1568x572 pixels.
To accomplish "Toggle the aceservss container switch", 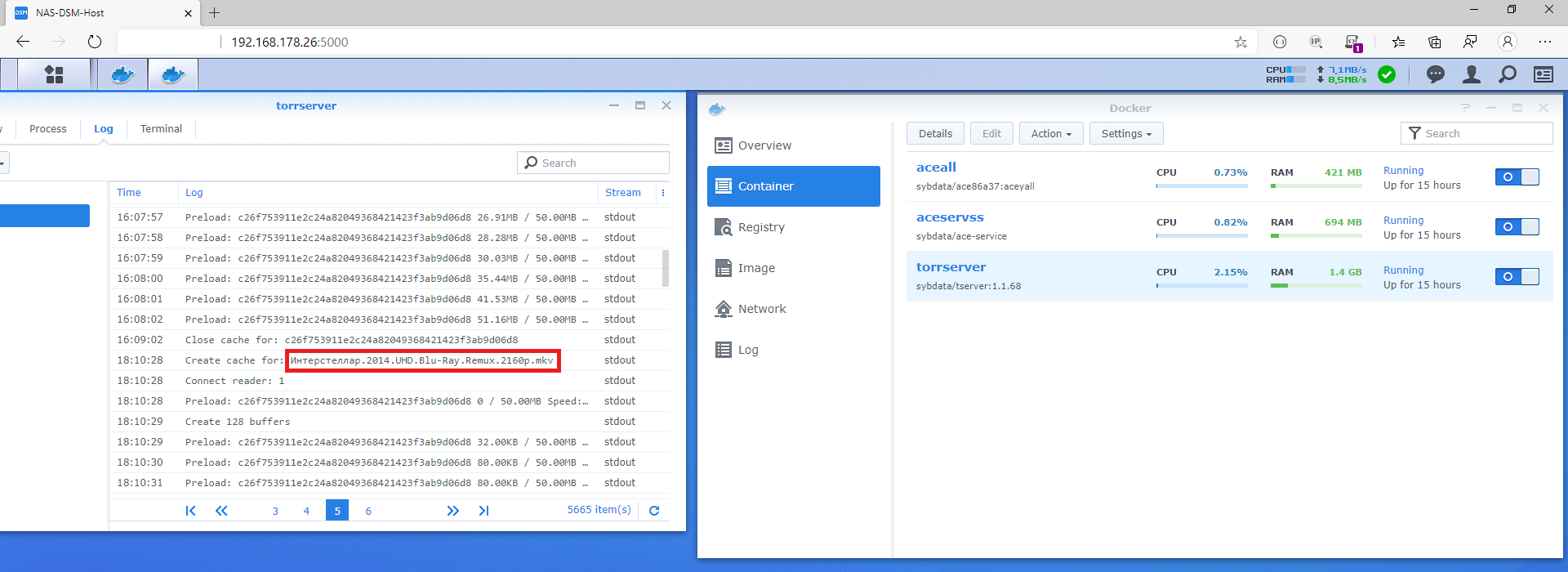I will pyautogui.click(x=1517, y=226).
